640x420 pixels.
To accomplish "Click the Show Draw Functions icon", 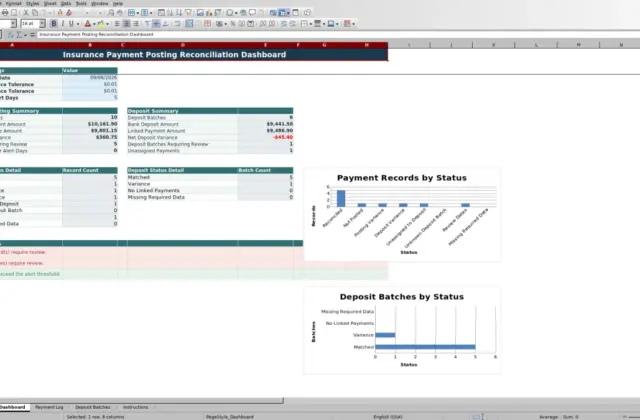I will 307,13.
